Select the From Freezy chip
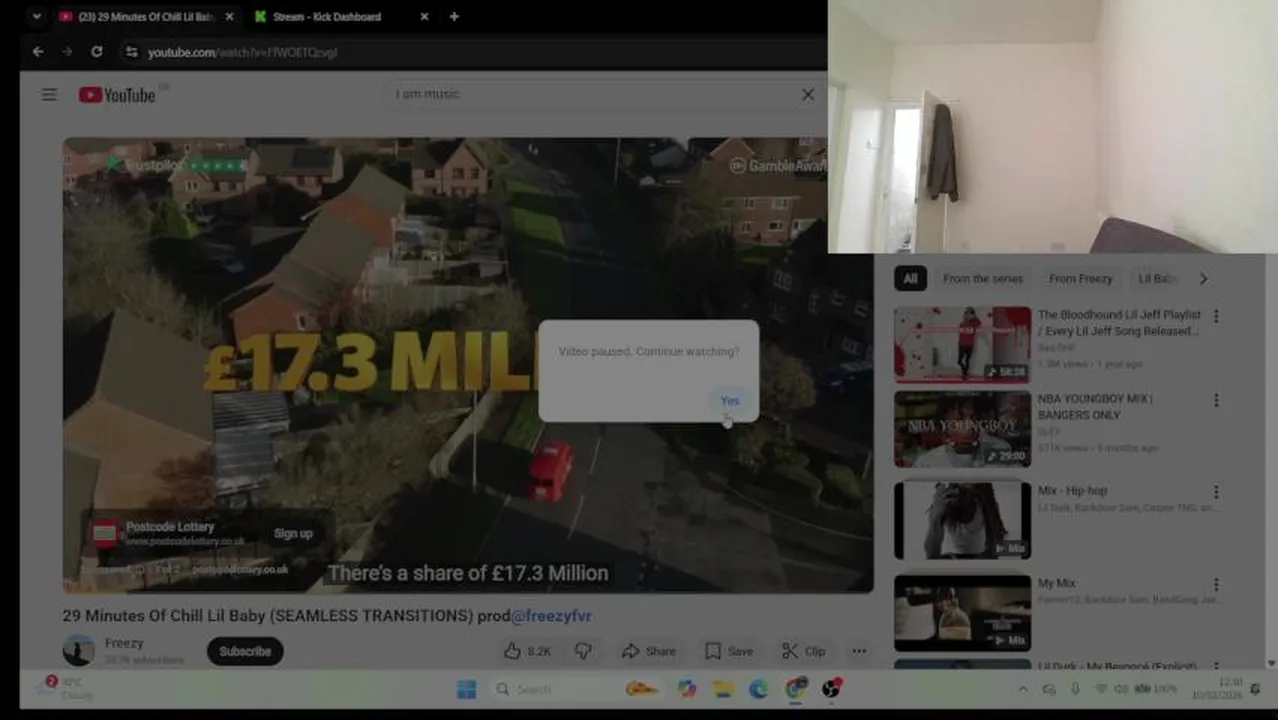 [1081, 279]
